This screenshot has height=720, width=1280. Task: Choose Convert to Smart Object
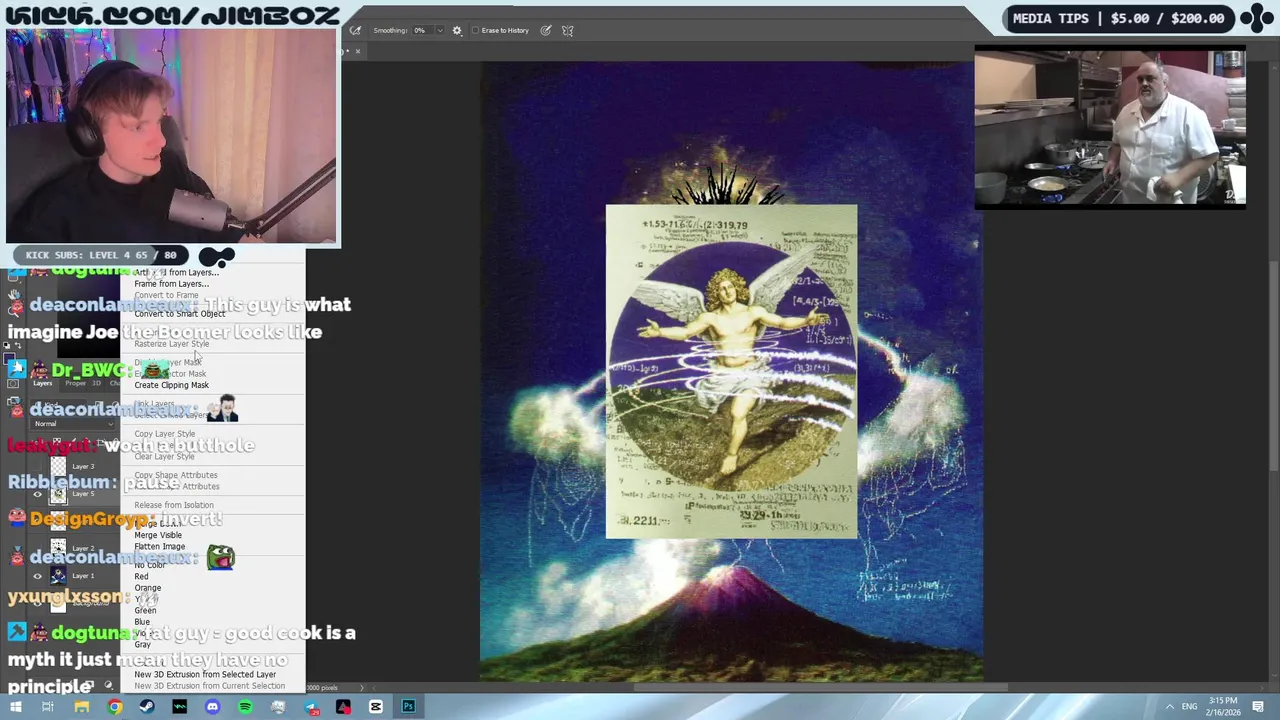click(179, 314)
